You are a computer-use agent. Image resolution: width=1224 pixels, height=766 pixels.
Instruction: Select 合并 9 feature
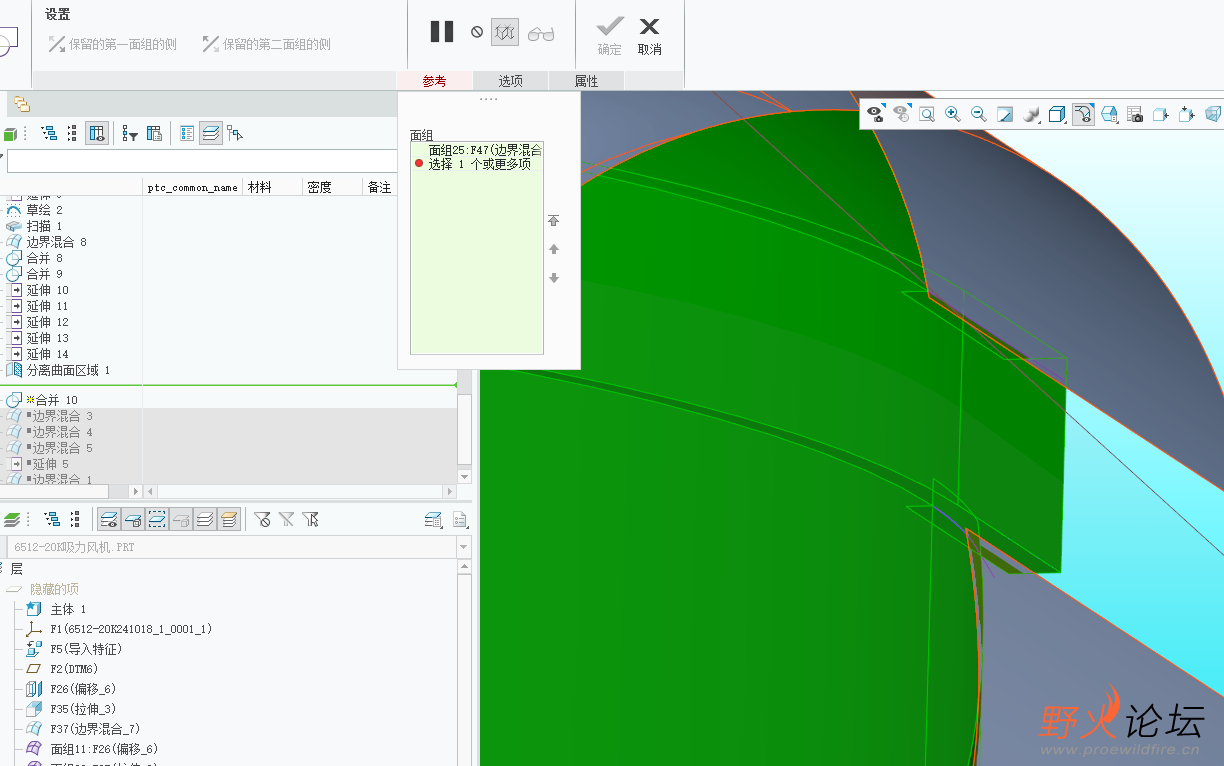point(44,274)
